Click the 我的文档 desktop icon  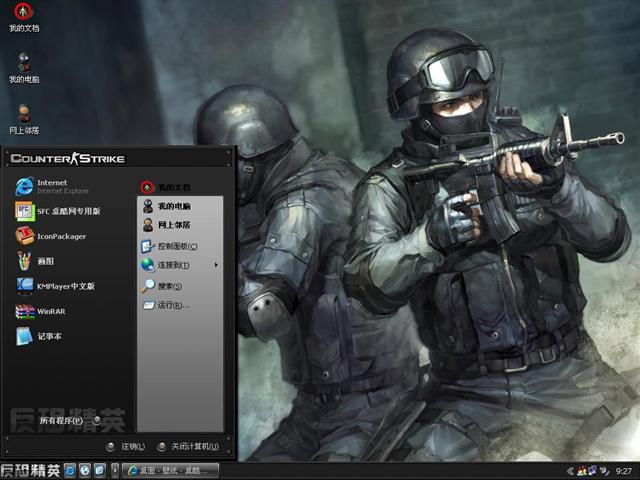pos(24,16)
